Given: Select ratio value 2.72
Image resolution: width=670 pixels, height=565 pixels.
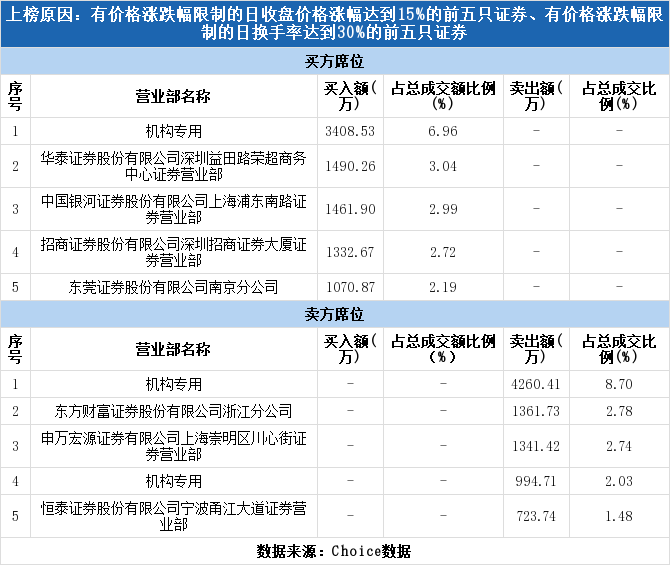Looking at the screenshot, I should 443,253.
